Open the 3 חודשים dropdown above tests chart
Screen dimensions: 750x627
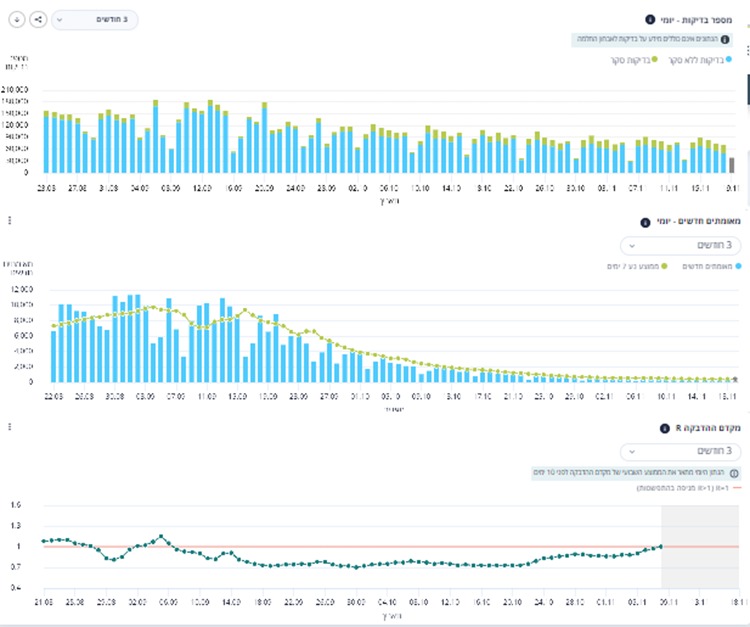click(95, 20)
